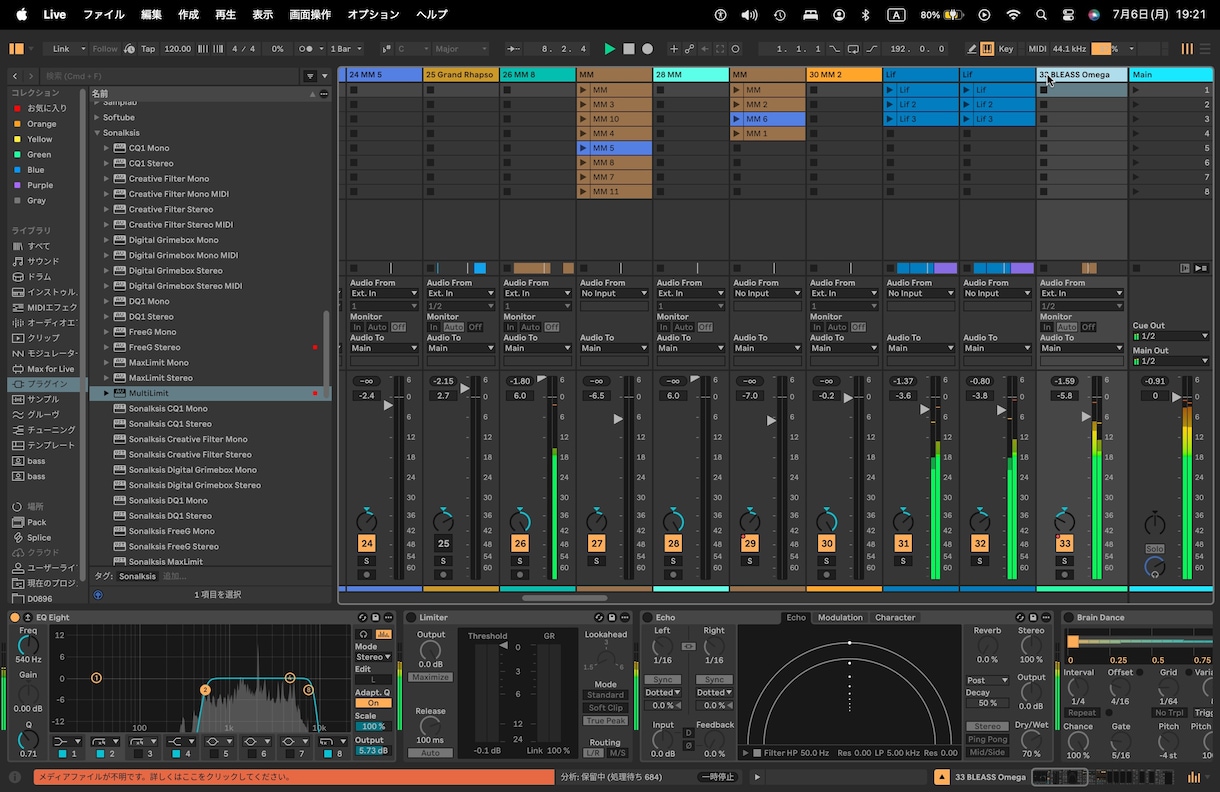Open the オプション menu
The image size is (1220, 792).
pyautogui.click(x=373, y=14)
